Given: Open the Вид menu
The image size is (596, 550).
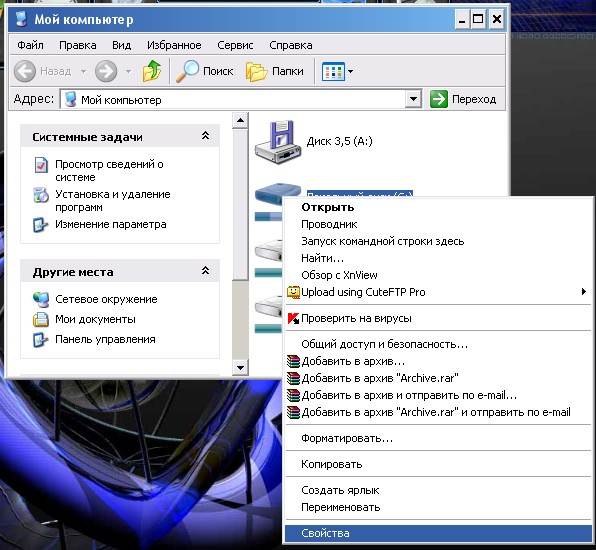Looking at the screenshot, I should point(121,45).
